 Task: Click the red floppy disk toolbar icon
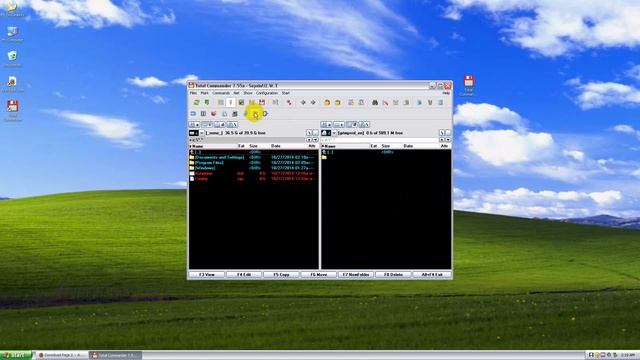(262, 102)
